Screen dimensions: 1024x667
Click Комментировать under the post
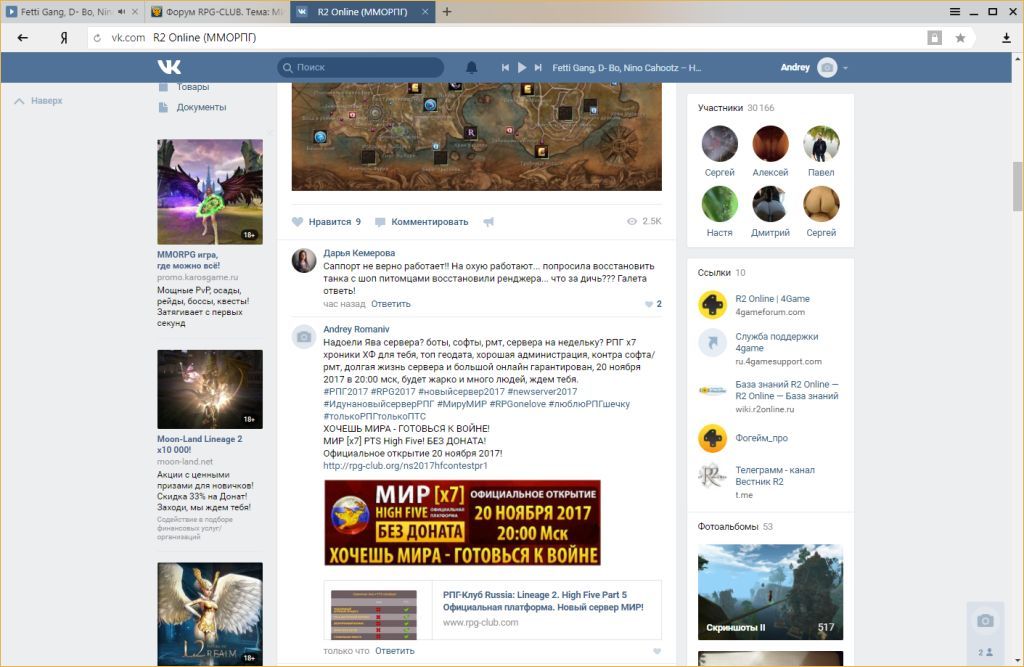(x=422, y=222)
